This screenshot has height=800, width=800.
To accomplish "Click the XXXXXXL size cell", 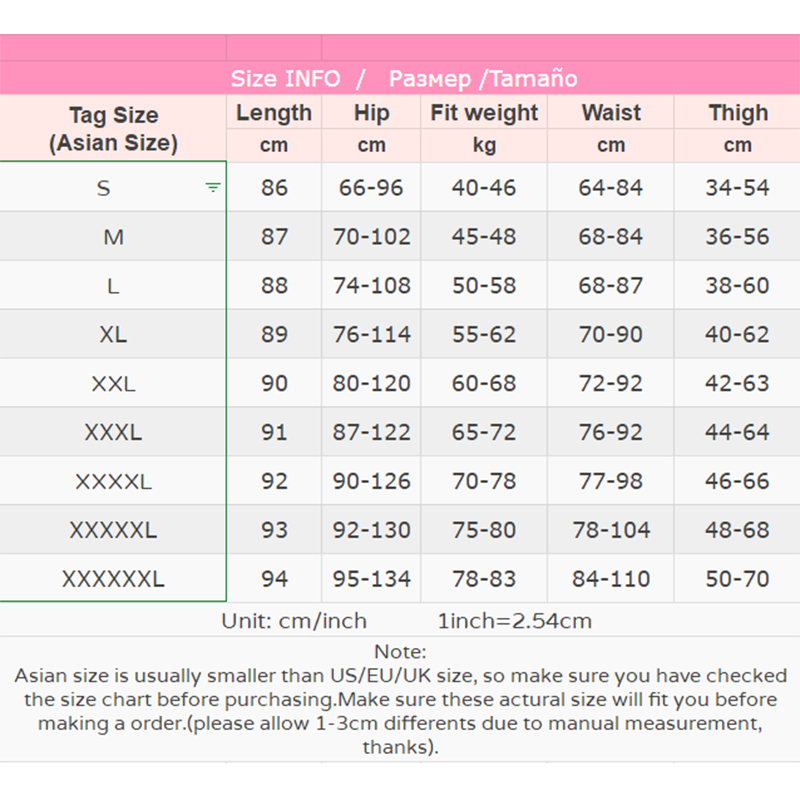I will (x=113, y=579).
